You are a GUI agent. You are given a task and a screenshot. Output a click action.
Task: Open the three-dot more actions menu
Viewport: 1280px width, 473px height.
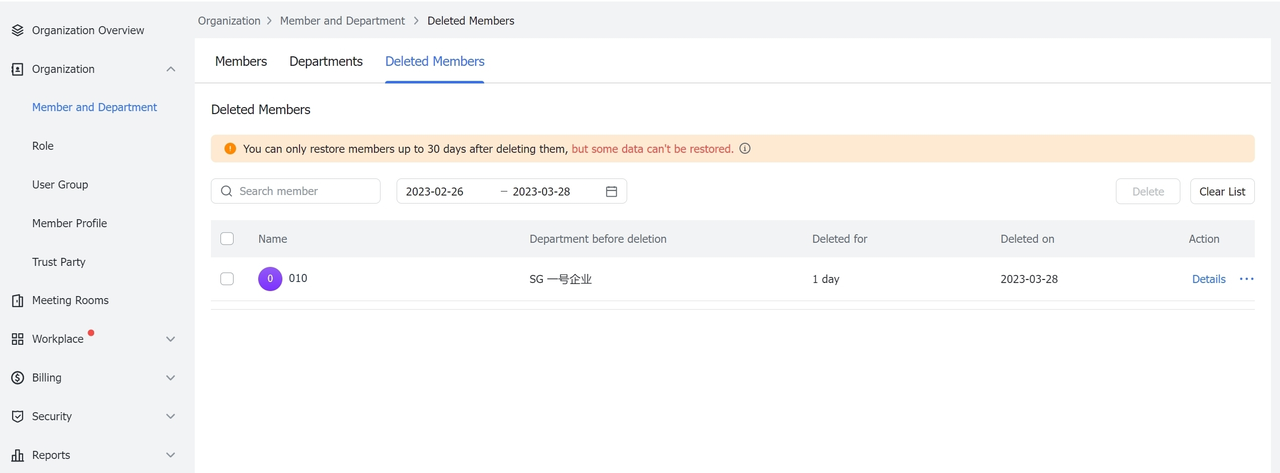click(1246, 279)
